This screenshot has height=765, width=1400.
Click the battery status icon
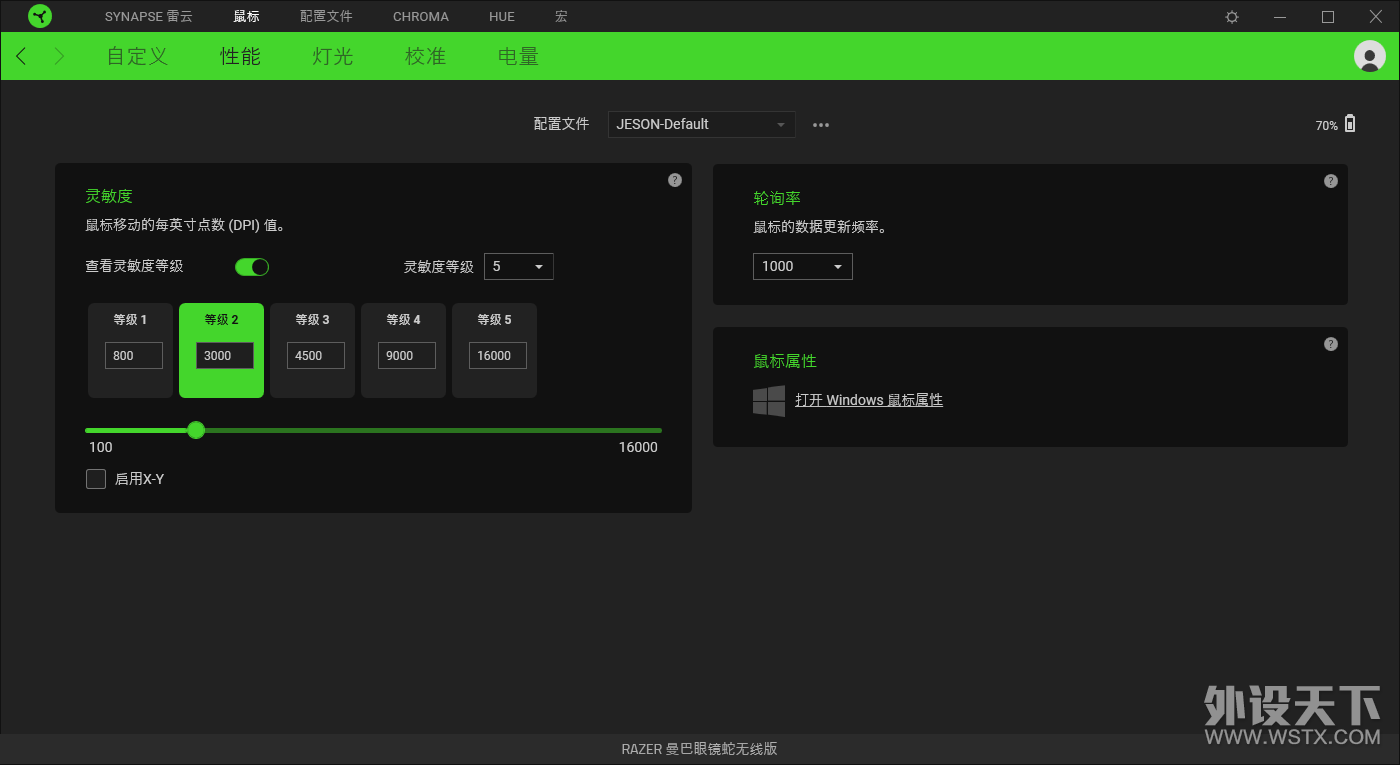point(1350,124)
